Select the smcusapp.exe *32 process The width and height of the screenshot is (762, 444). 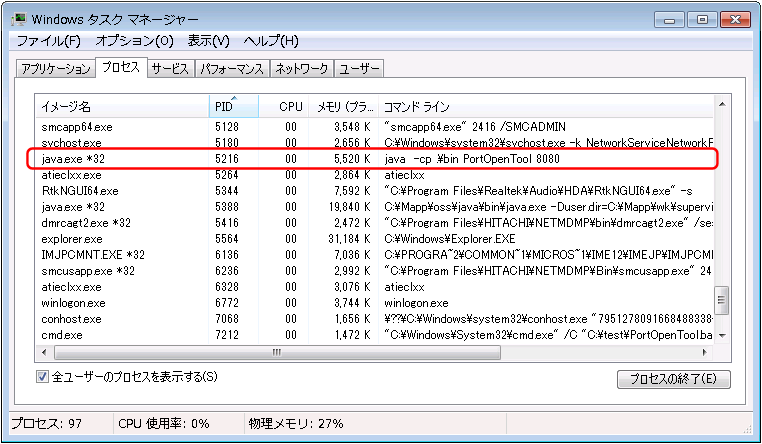374,271
